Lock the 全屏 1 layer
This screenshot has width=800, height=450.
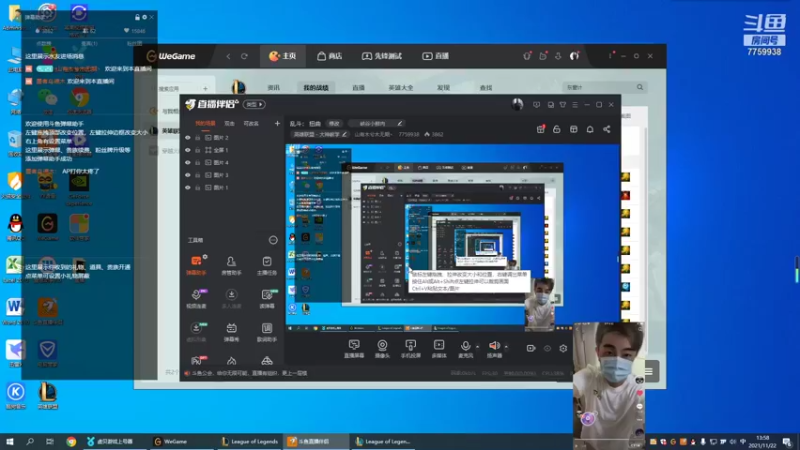(197, 150)
